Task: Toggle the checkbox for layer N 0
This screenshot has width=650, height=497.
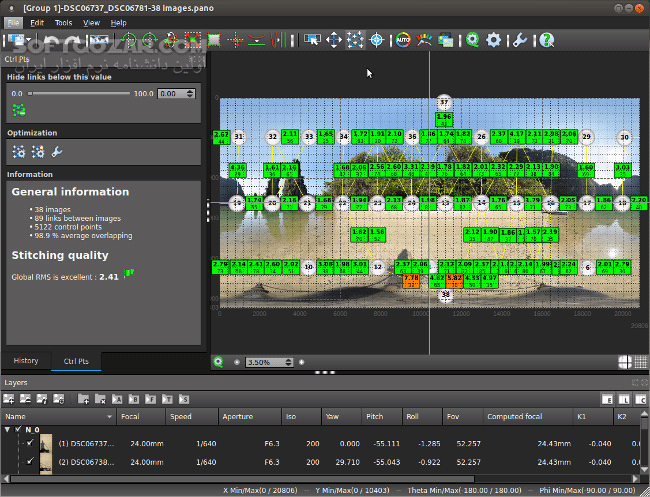Action: tap(19, 429)
